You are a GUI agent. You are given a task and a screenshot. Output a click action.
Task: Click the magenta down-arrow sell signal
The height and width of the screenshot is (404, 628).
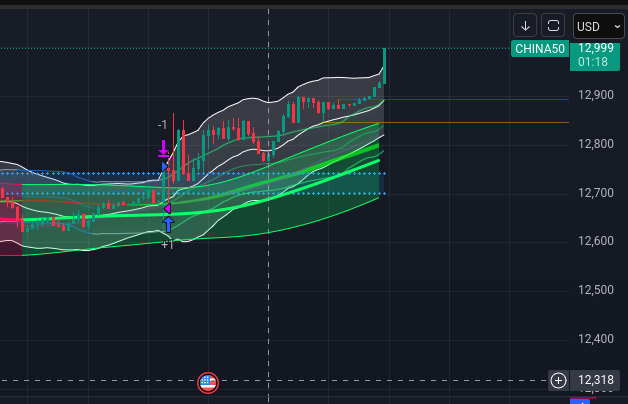tap(163, 148)
